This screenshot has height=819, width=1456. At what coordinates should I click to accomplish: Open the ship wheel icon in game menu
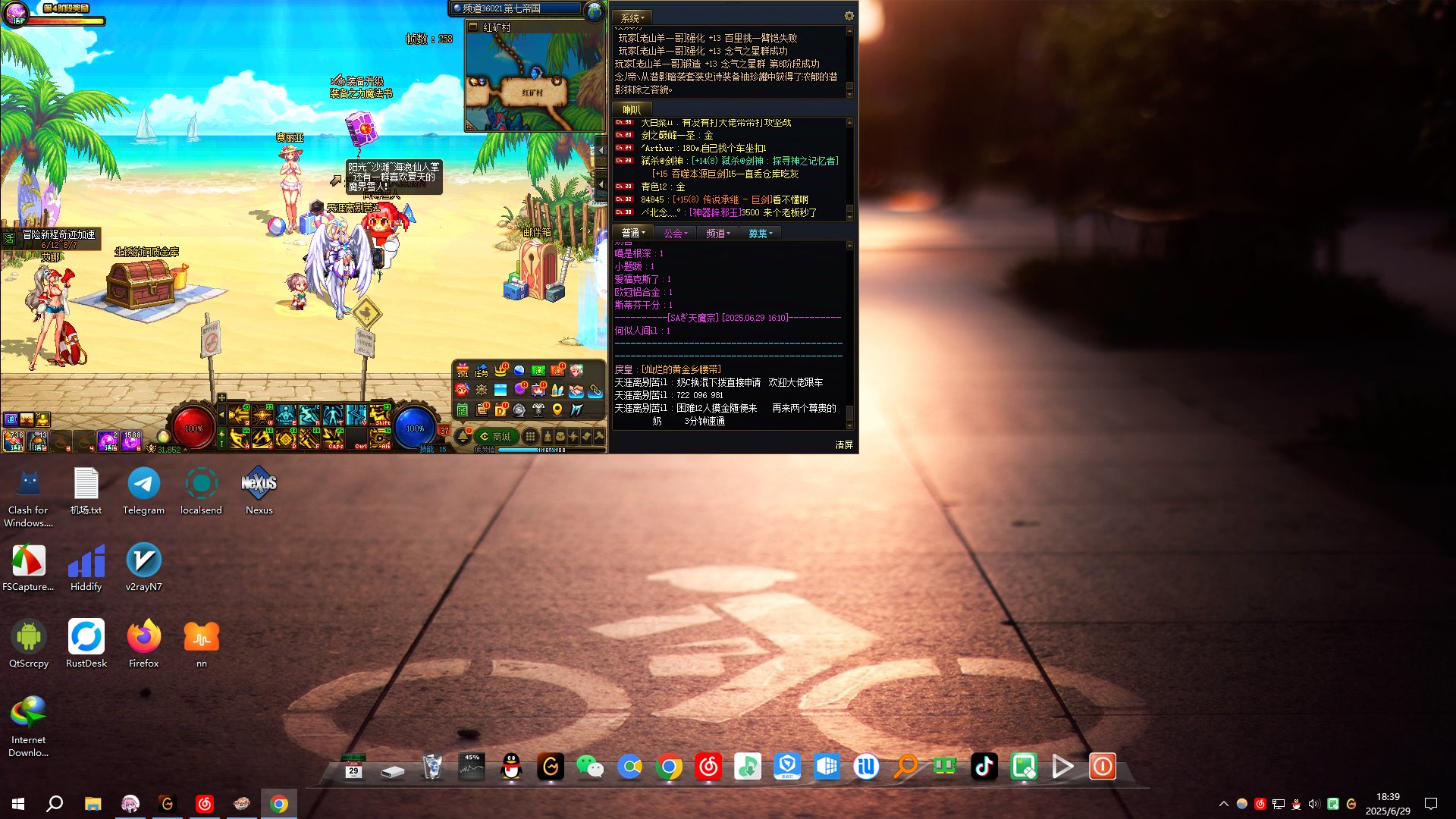[x=482, y=390]
